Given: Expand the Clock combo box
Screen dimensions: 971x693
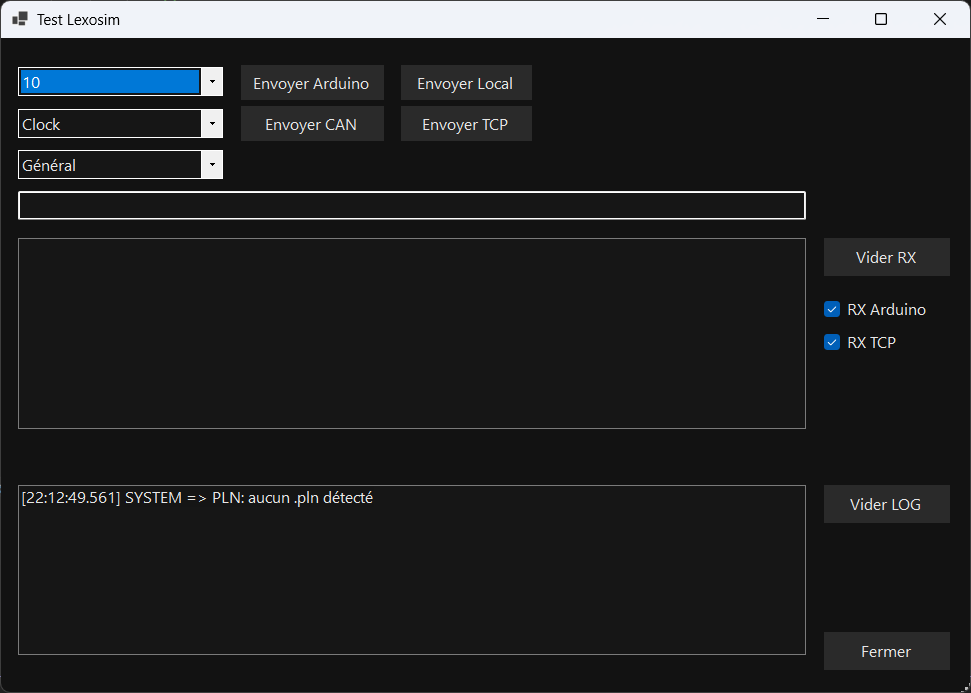Looking at the screenshot, I should pos(211,124).
